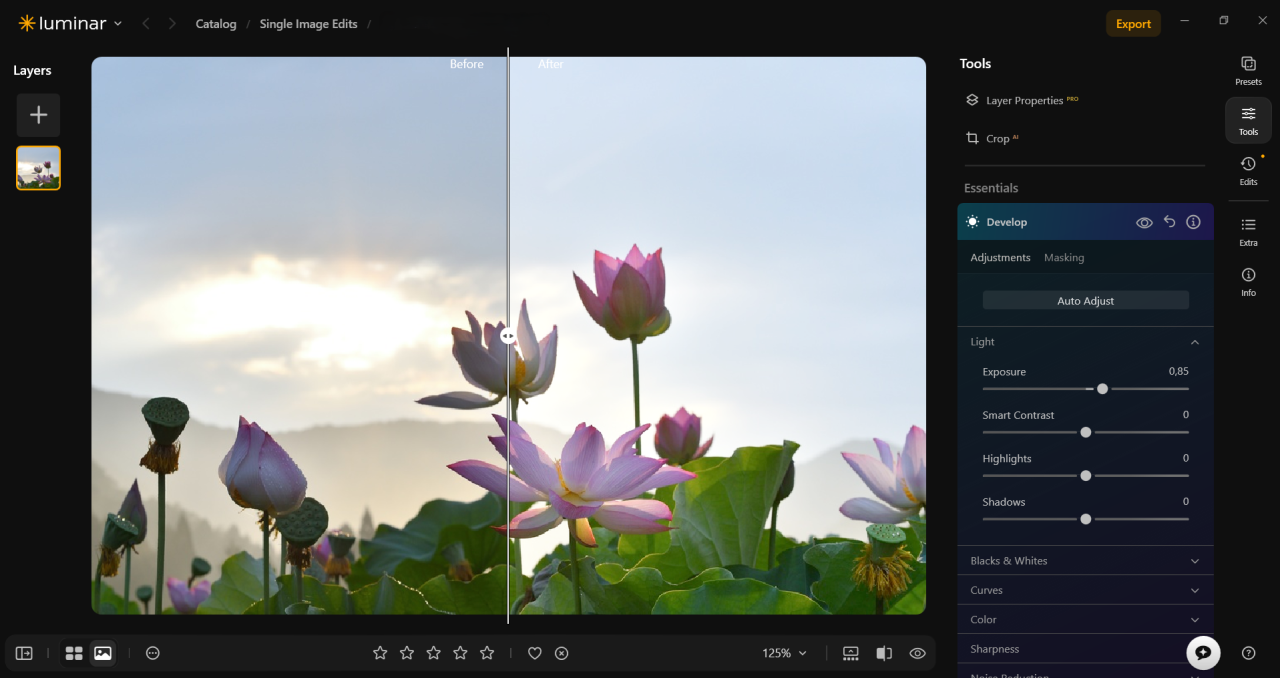Open the Luminar logo menu
Image resolution: width=1280 pixels, height=678 pixels.
[70, 23]
